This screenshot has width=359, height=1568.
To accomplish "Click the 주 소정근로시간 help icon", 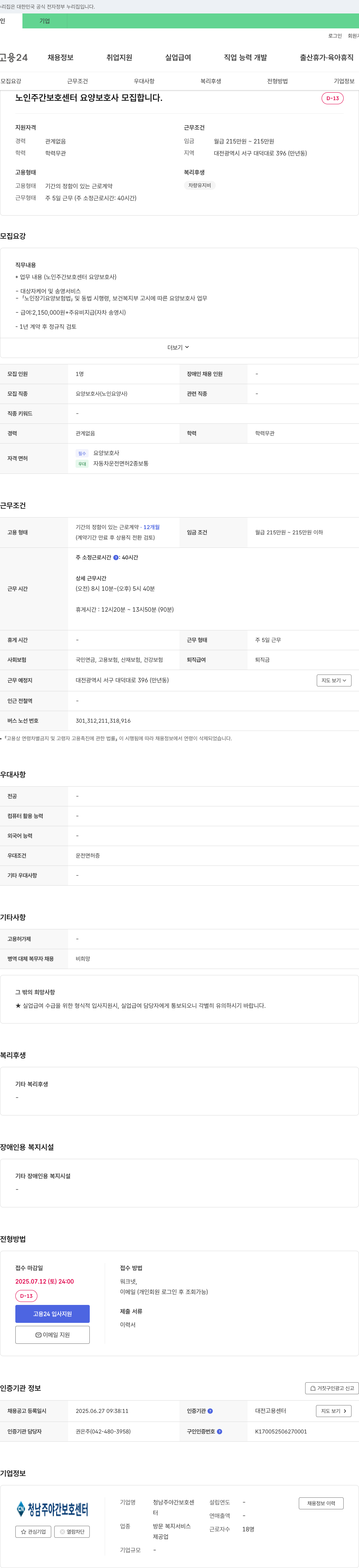I will coord(116,558).
